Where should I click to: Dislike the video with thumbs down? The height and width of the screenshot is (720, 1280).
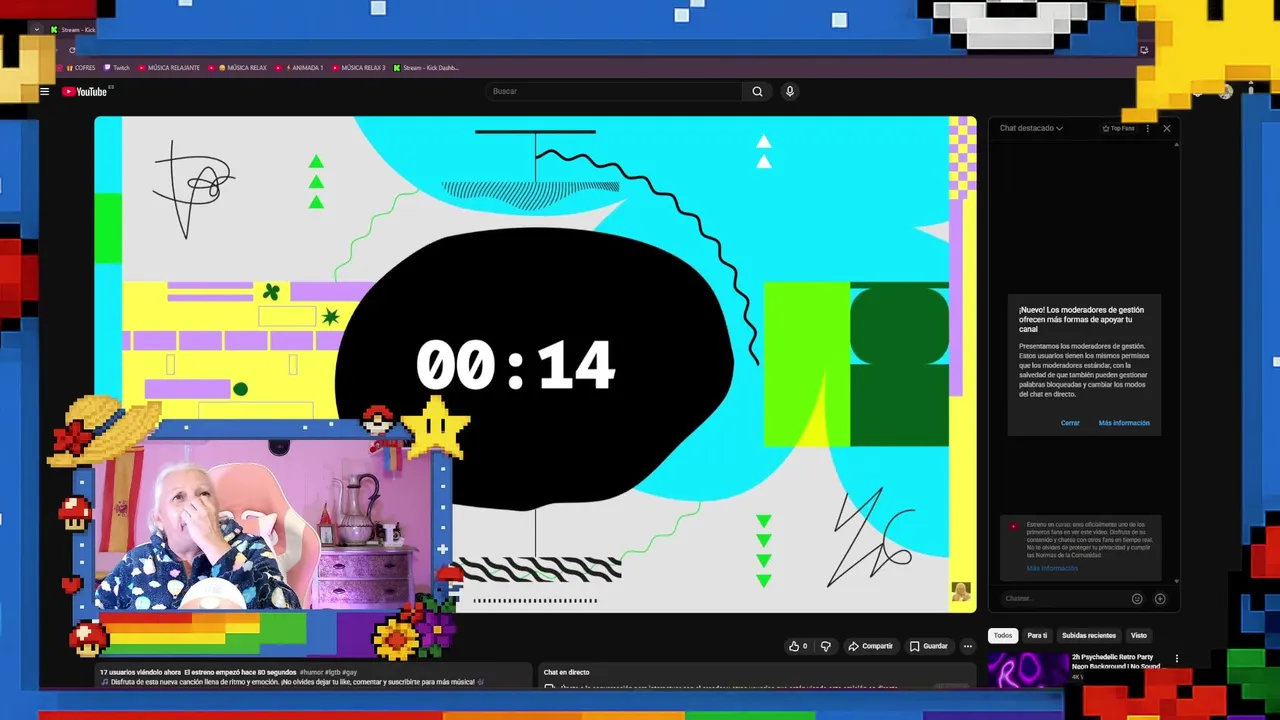825,646
